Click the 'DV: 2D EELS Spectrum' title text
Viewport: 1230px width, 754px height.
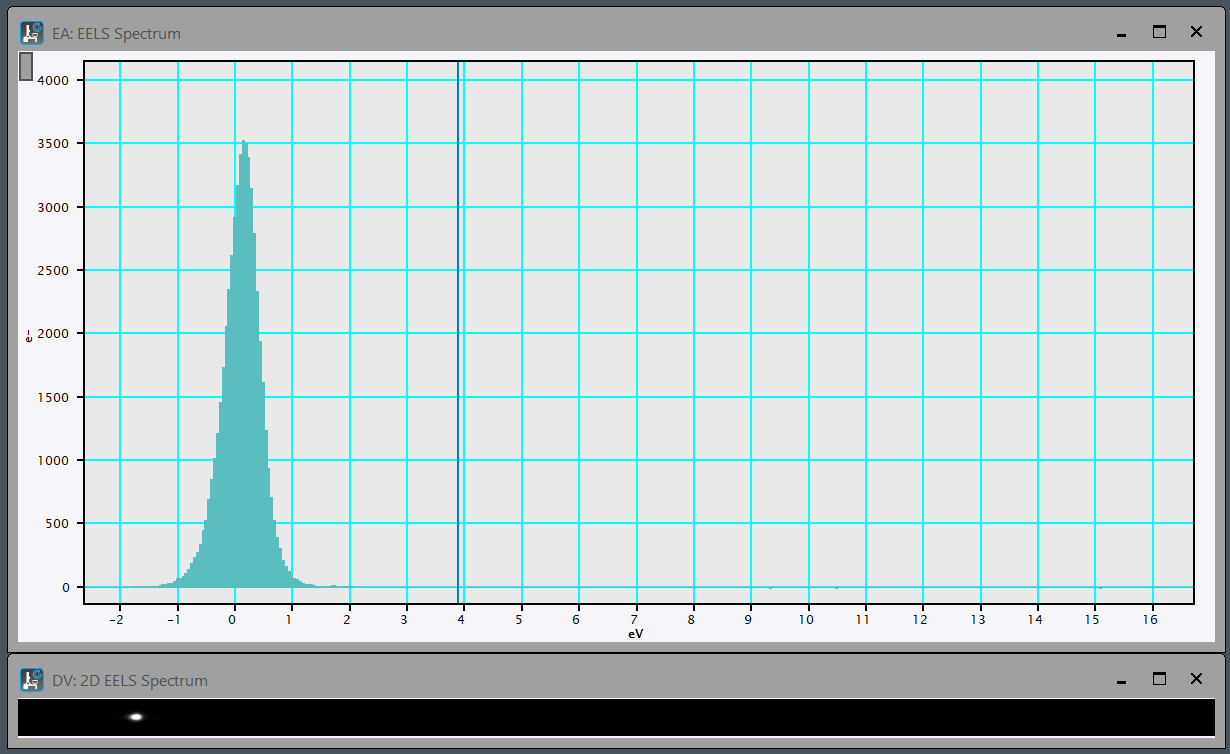pos(130,680)
